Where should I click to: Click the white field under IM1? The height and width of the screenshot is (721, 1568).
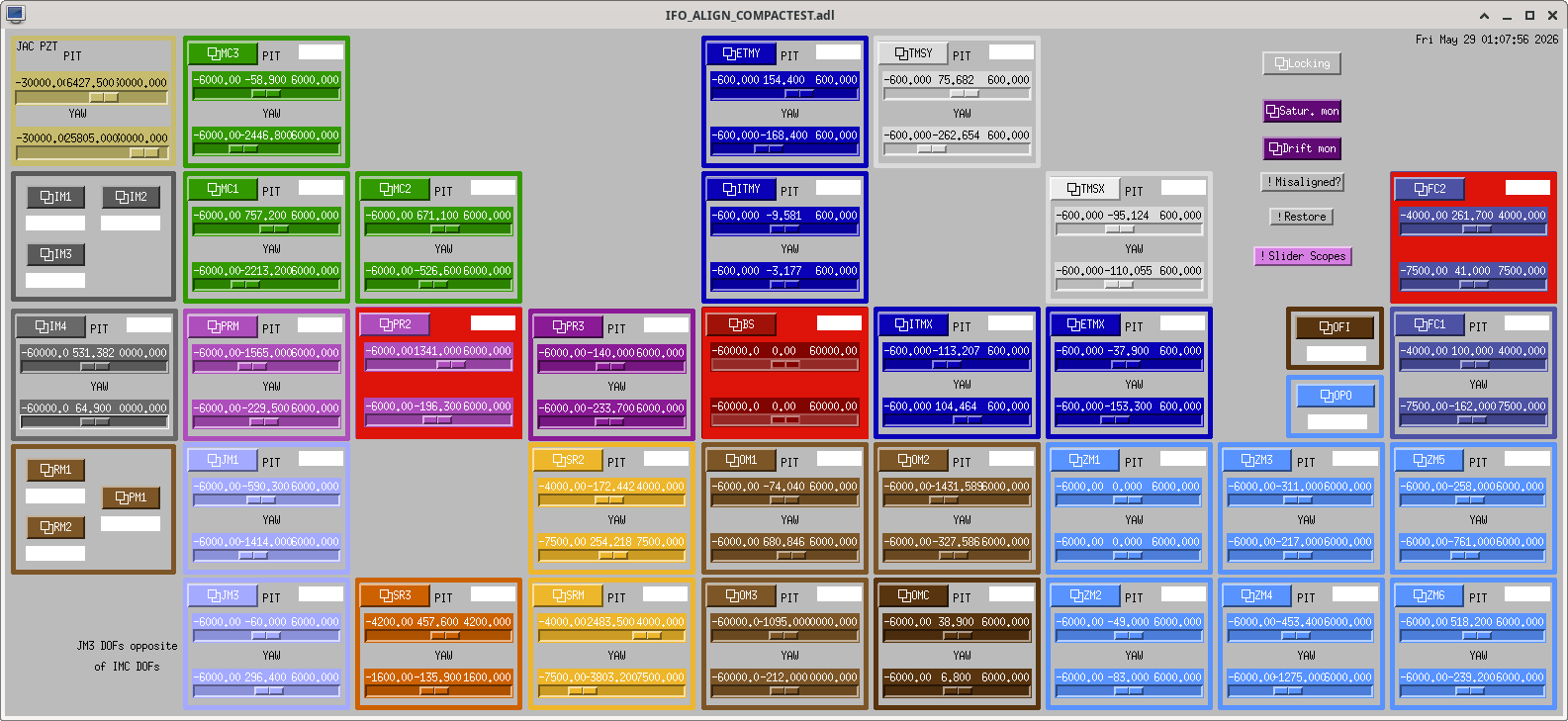point(55,224)
